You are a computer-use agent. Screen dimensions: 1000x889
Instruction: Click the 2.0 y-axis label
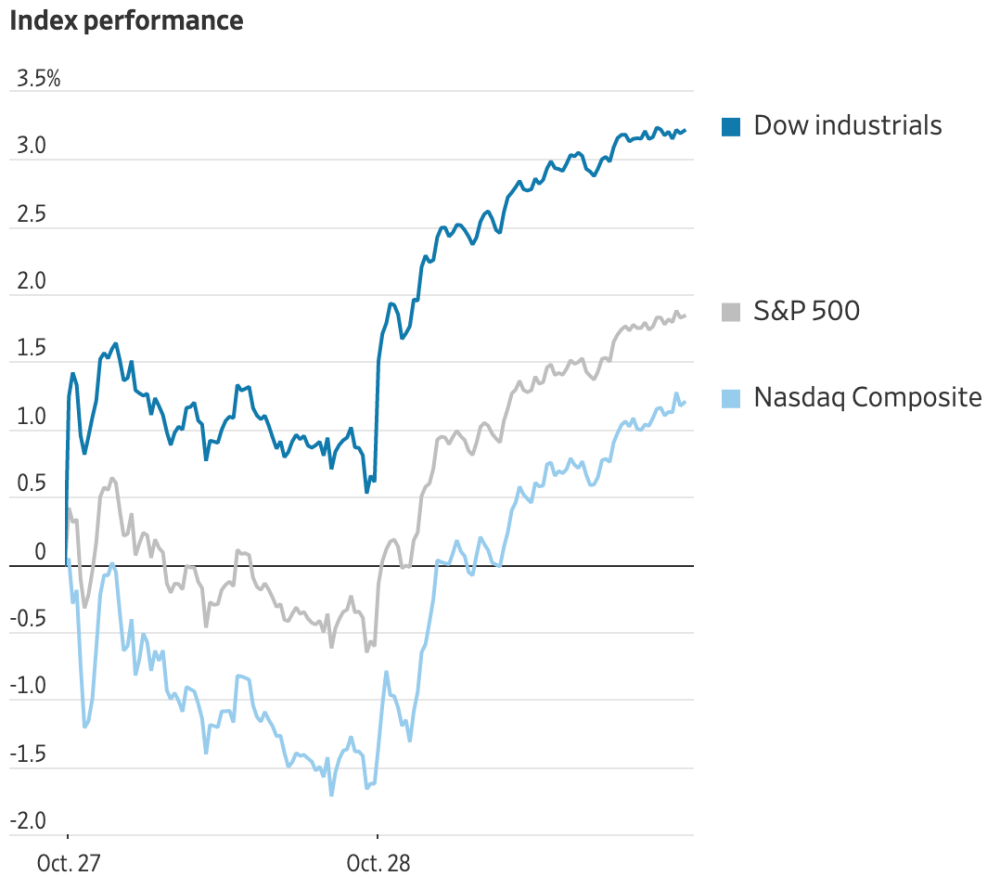[31, 281]
